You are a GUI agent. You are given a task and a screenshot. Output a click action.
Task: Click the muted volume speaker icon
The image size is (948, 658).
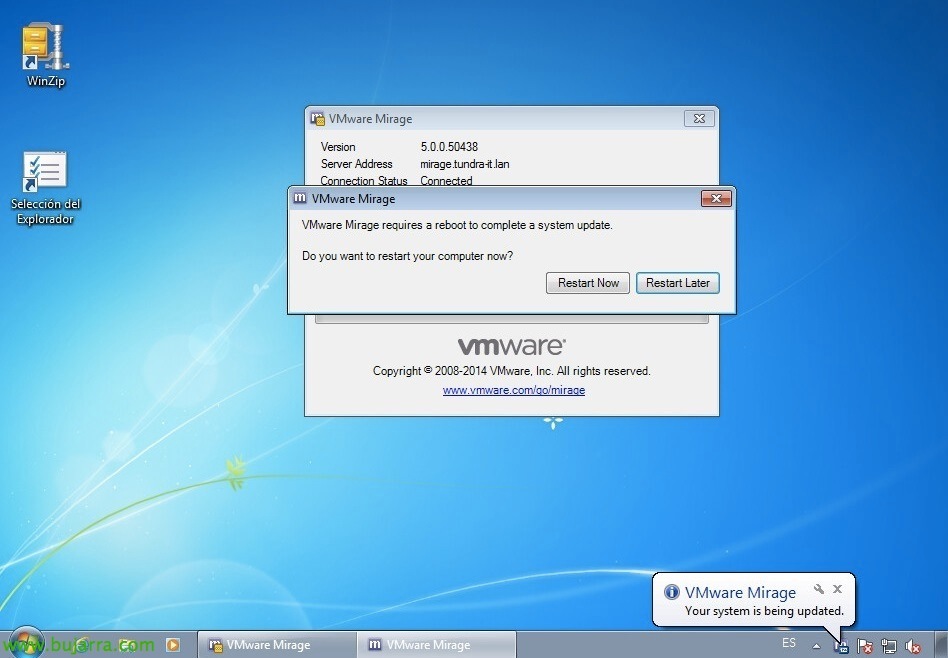coord(912,647)
